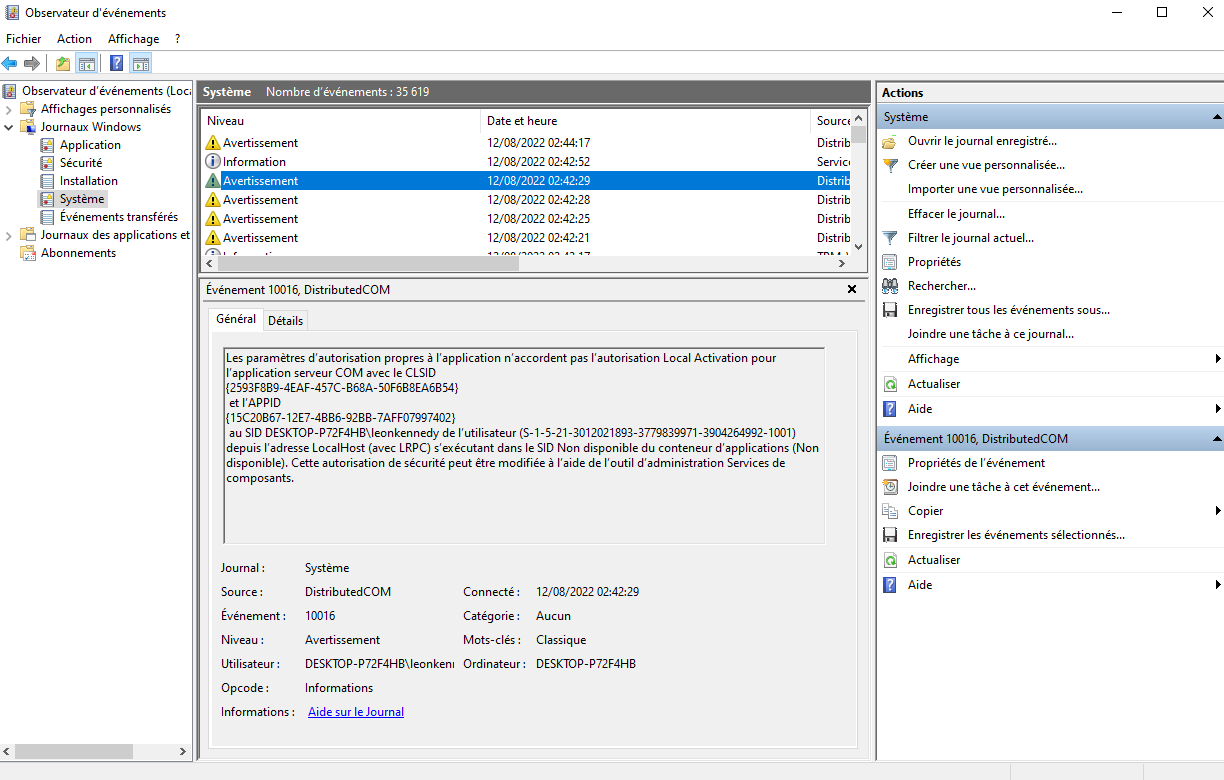Screen dimensions: 1224x780
Task: Open the Affichage submenu in Actions pane
Action: 1050,359
